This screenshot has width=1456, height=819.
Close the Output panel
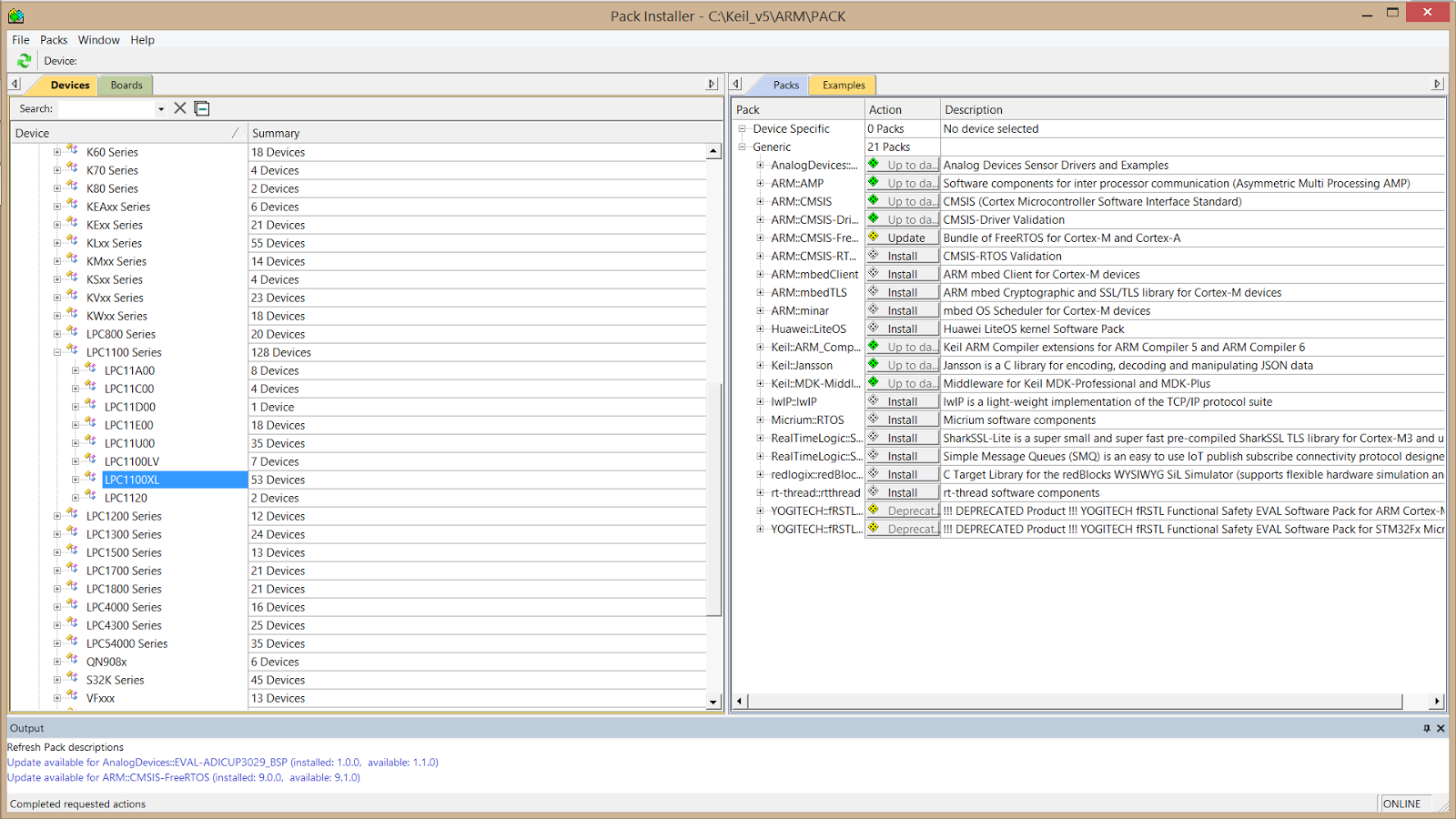1441,728
